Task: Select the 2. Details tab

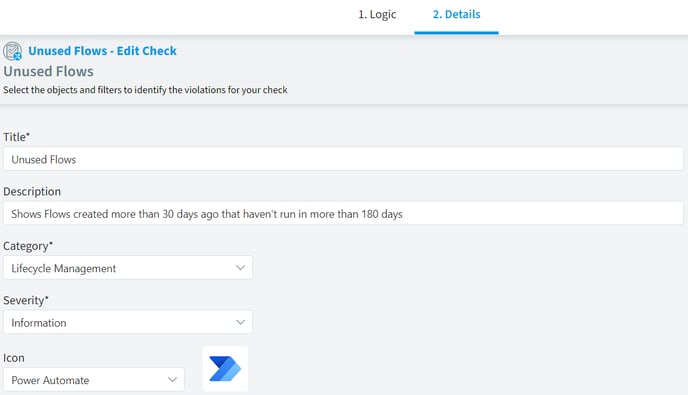Action: (x=456, y=14)
